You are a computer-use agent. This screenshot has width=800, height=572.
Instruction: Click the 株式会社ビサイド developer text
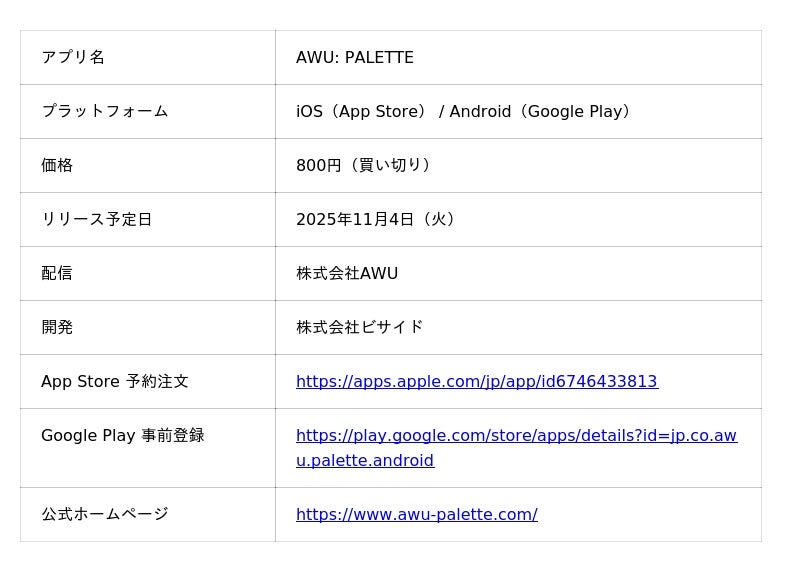(359, 327)
